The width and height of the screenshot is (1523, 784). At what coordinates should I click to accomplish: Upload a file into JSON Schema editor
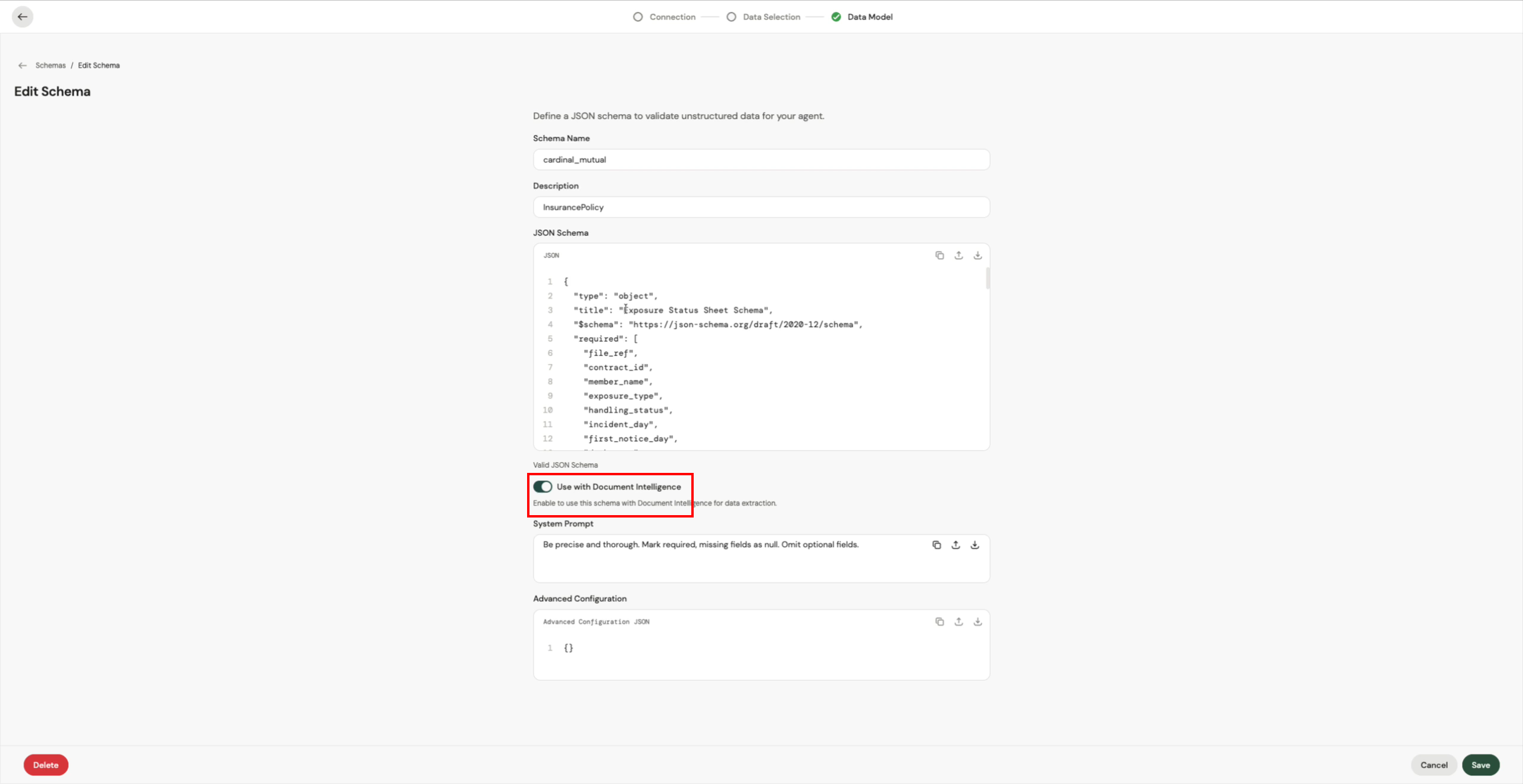pos(958,255)
